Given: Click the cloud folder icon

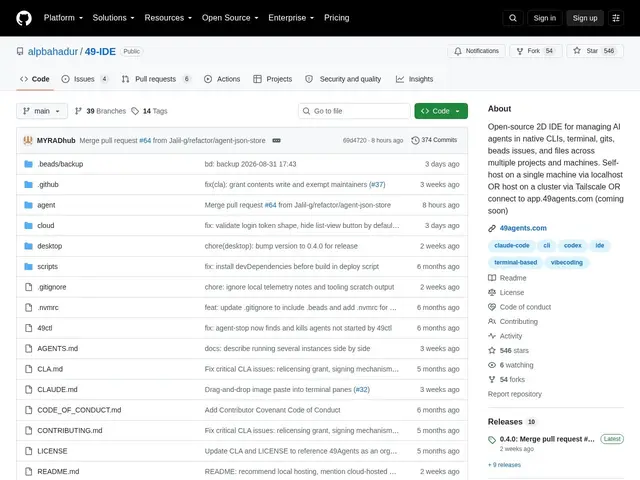Looking at the screenshot, I should (x=28, y=225).
